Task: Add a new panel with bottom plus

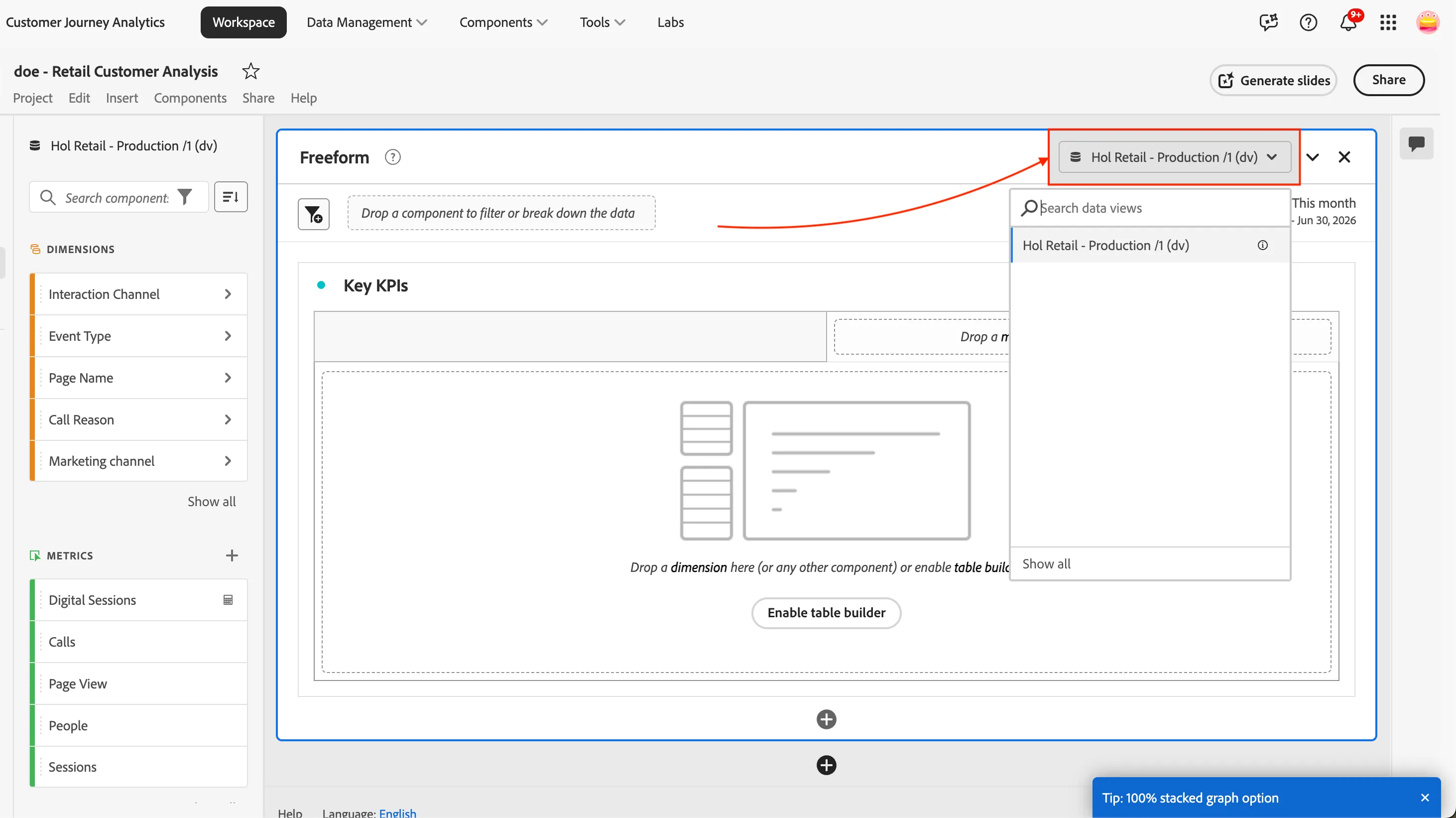Action: point(826,765)
